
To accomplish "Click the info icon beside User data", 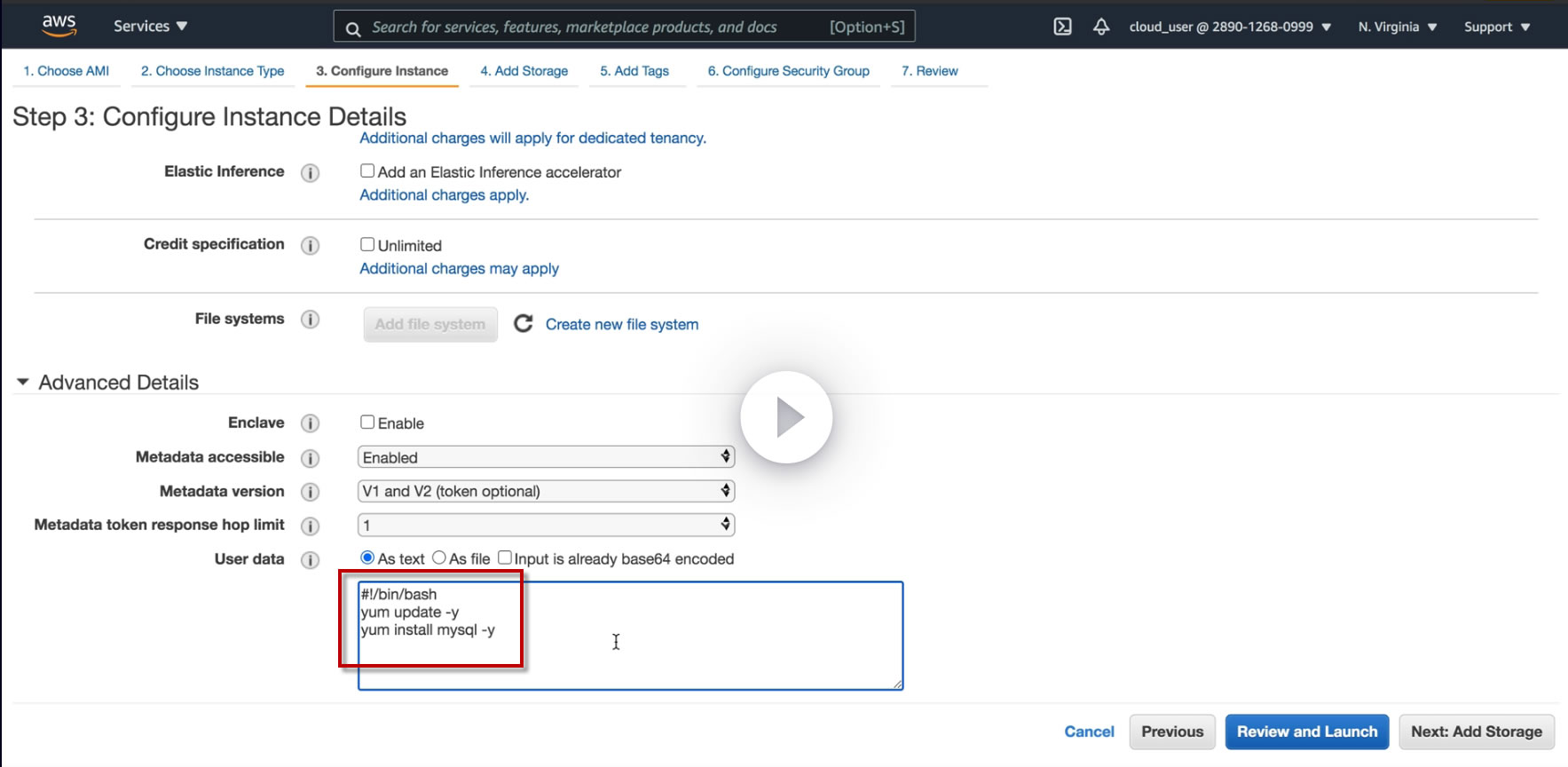I will [310, 560].
